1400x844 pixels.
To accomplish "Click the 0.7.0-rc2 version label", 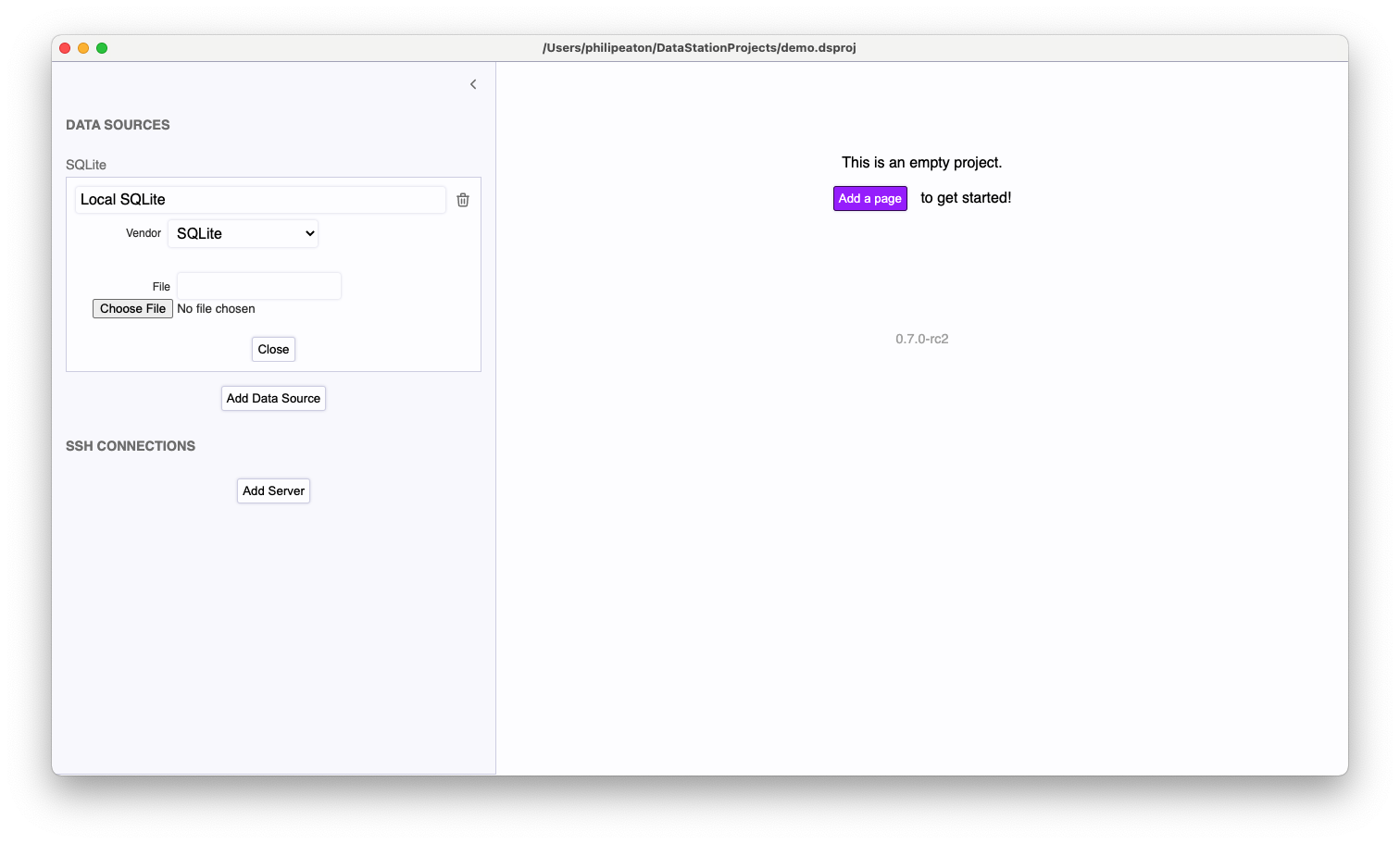I will [x=922, y=339].
